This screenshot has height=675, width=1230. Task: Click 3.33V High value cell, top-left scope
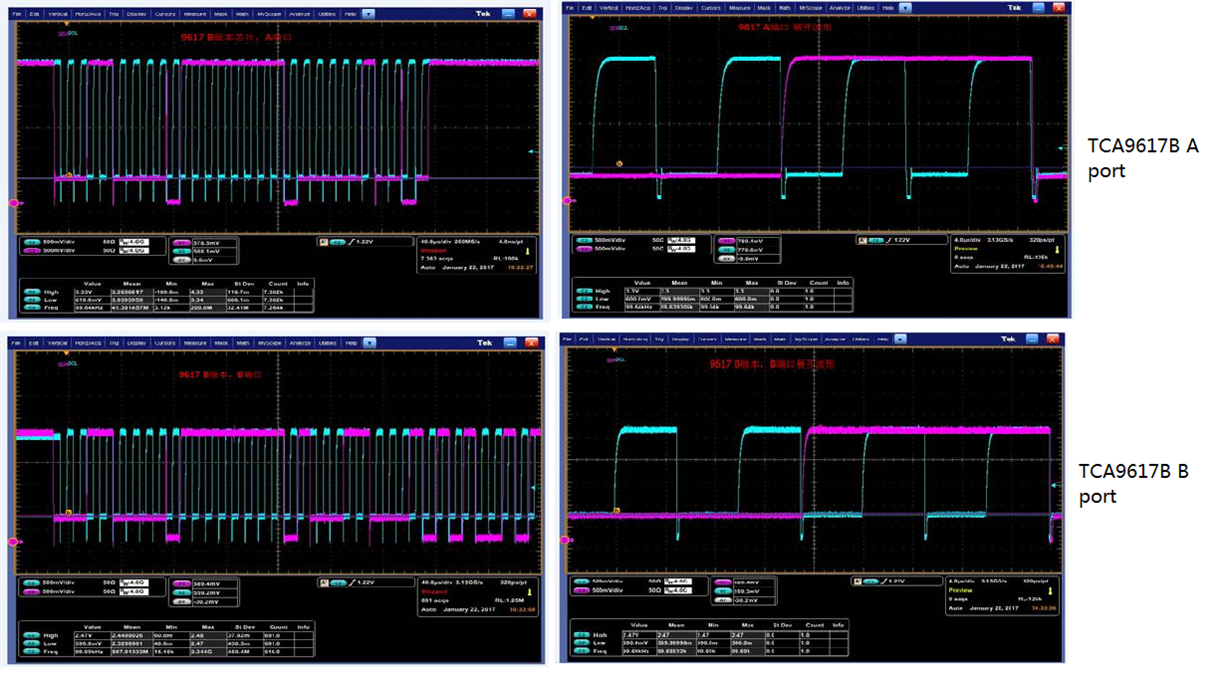point(91,291)
